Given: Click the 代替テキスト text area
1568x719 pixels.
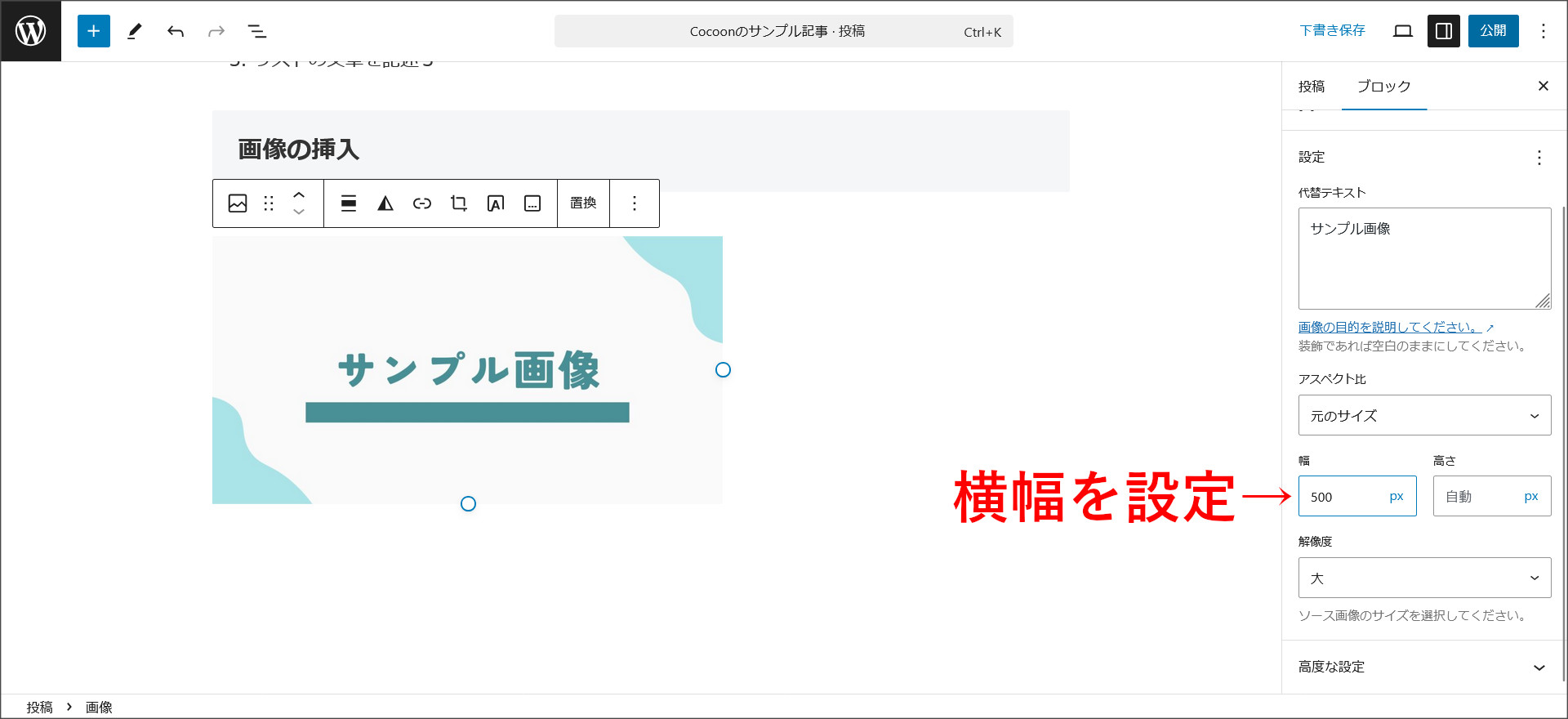Looking at the screenshot, I should pos(1425,259).
